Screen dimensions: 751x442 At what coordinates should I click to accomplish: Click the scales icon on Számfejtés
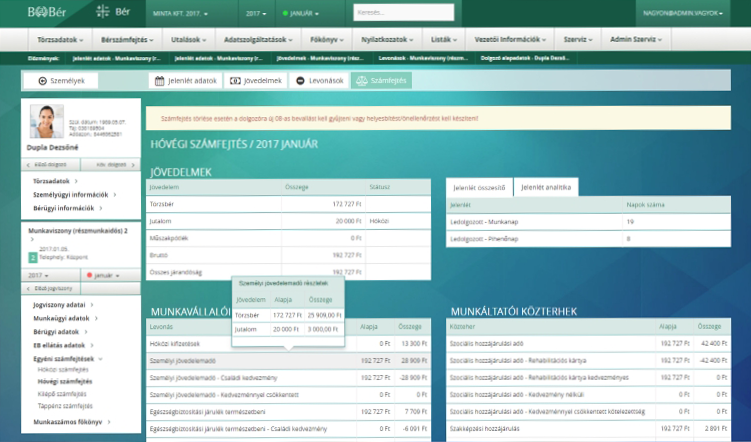coord(362,81)
